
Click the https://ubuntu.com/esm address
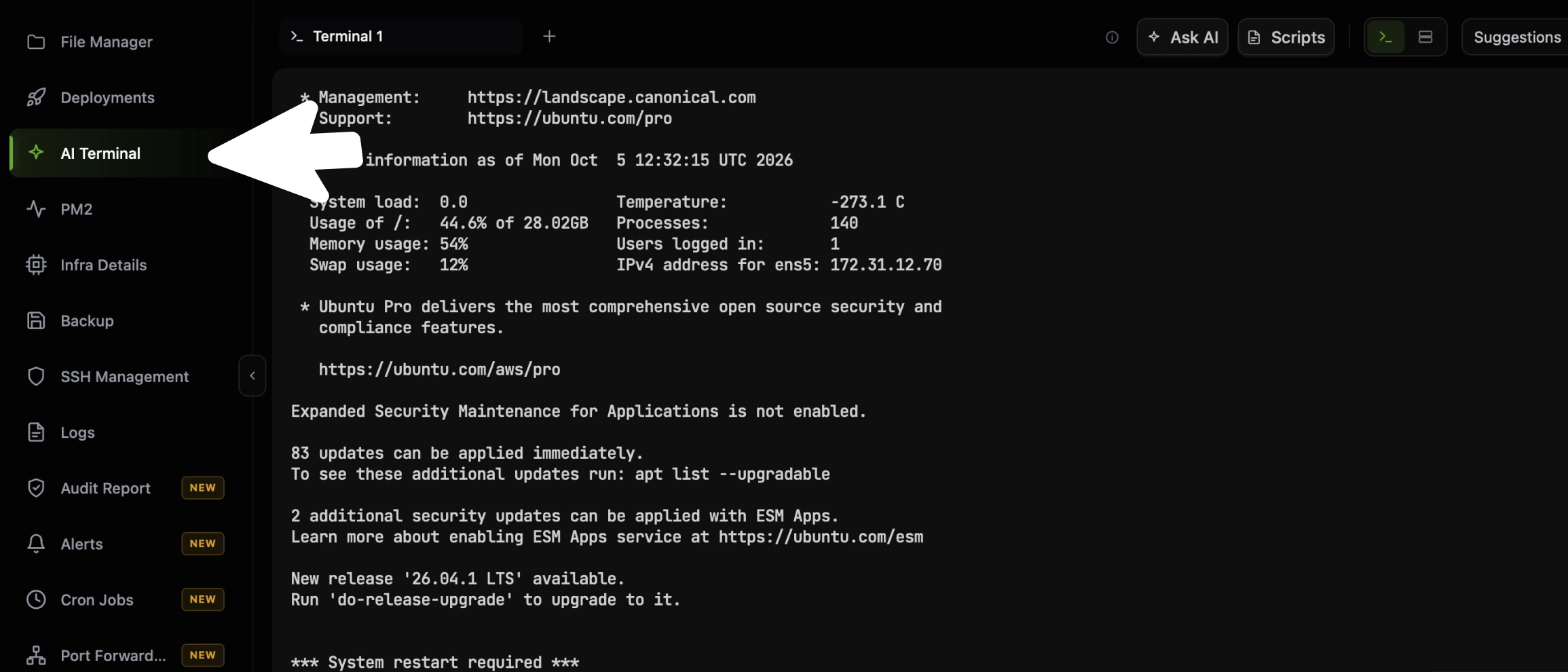click(x=821, y=537)
